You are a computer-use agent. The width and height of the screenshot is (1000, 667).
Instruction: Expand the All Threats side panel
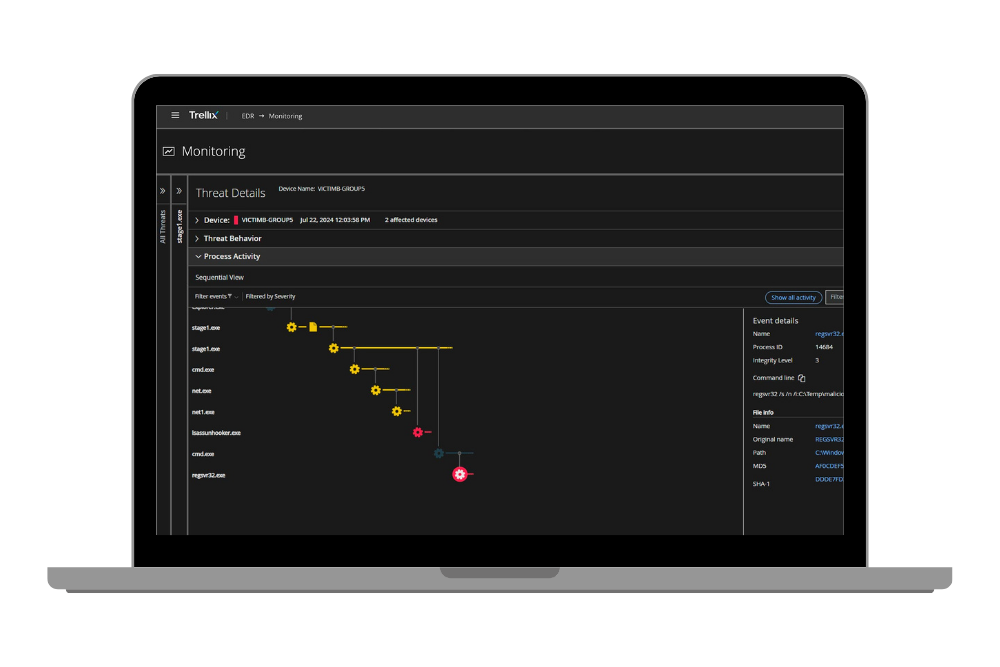point(163,191)
